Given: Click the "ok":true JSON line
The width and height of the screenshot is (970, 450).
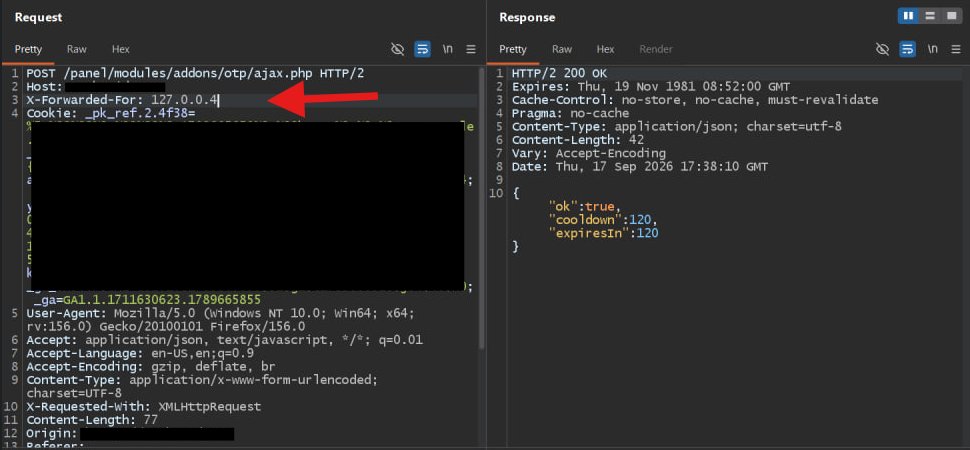Looking at the screenshot, I should point(583,206).
